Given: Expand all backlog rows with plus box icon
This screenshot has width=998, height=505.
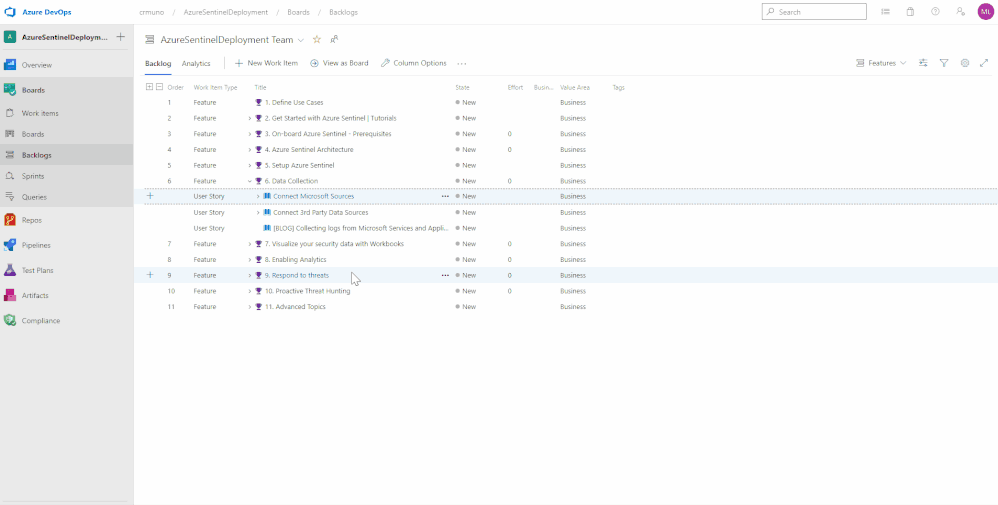Looking at the screenshot, I should (150, 87).
